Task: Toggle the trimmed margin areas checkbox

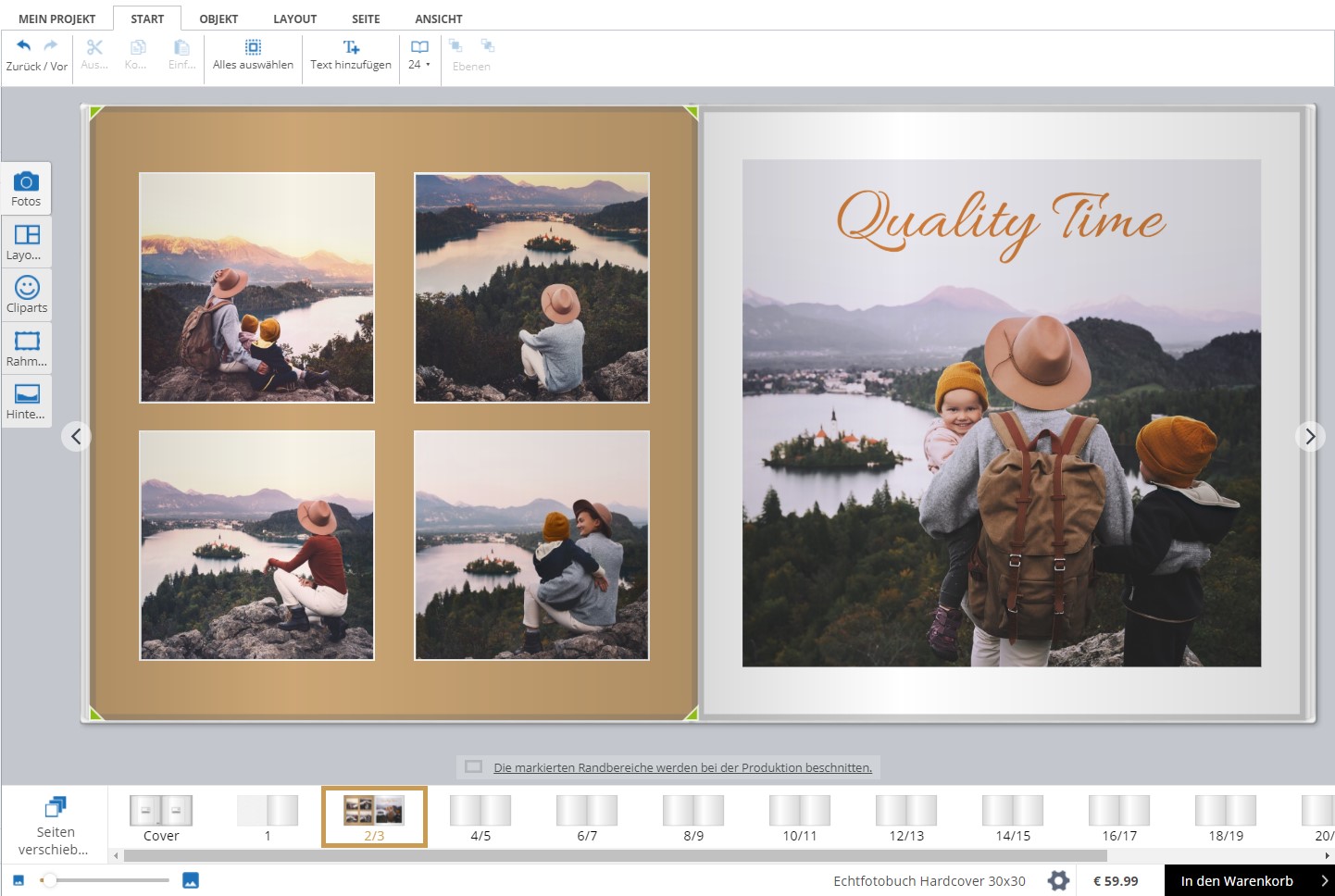Action: [x=474, y=767]
